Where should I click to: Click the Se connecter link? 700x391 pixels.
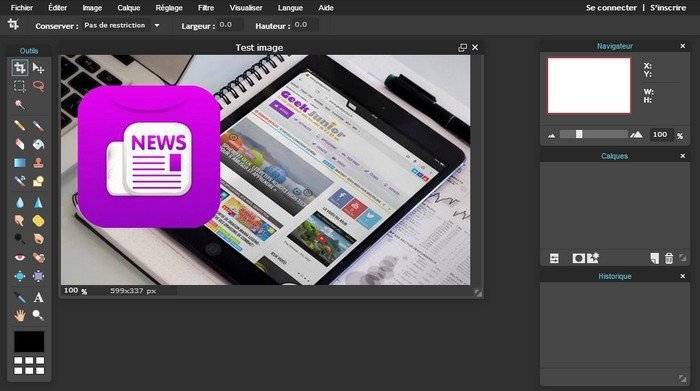click(x=611, y=8)
